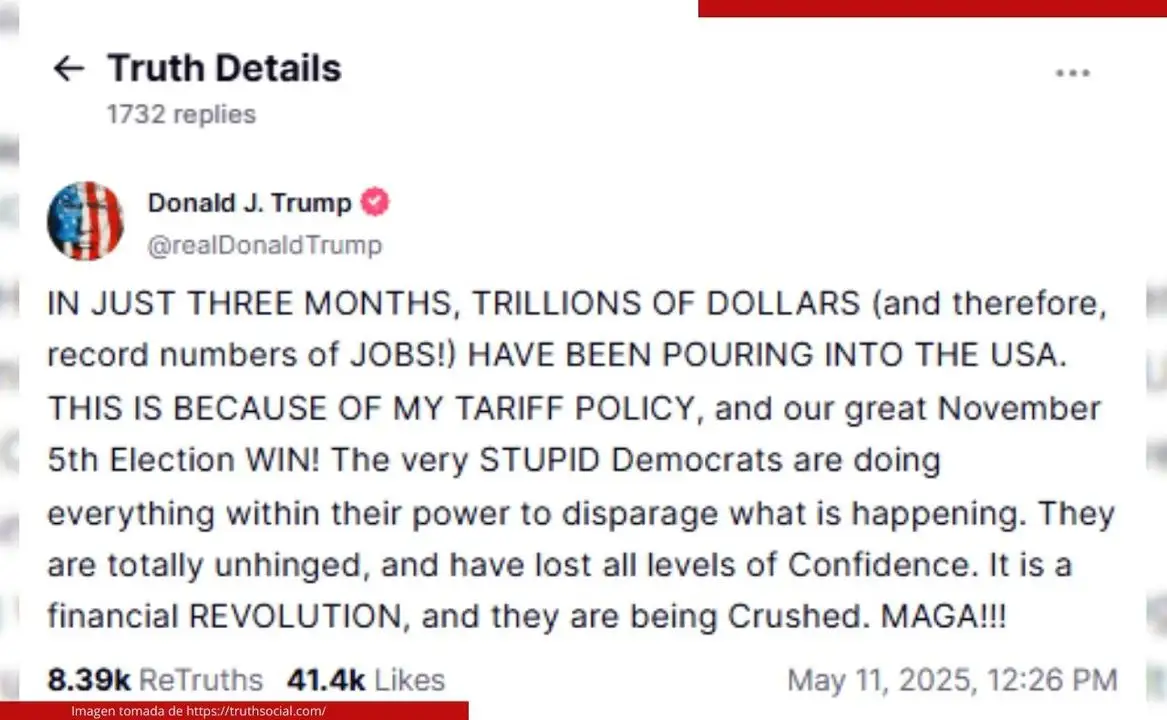1167x720 pixels.
Task: Go back using the left arrow
Action: pyautogui.click(x=68, y=69)
